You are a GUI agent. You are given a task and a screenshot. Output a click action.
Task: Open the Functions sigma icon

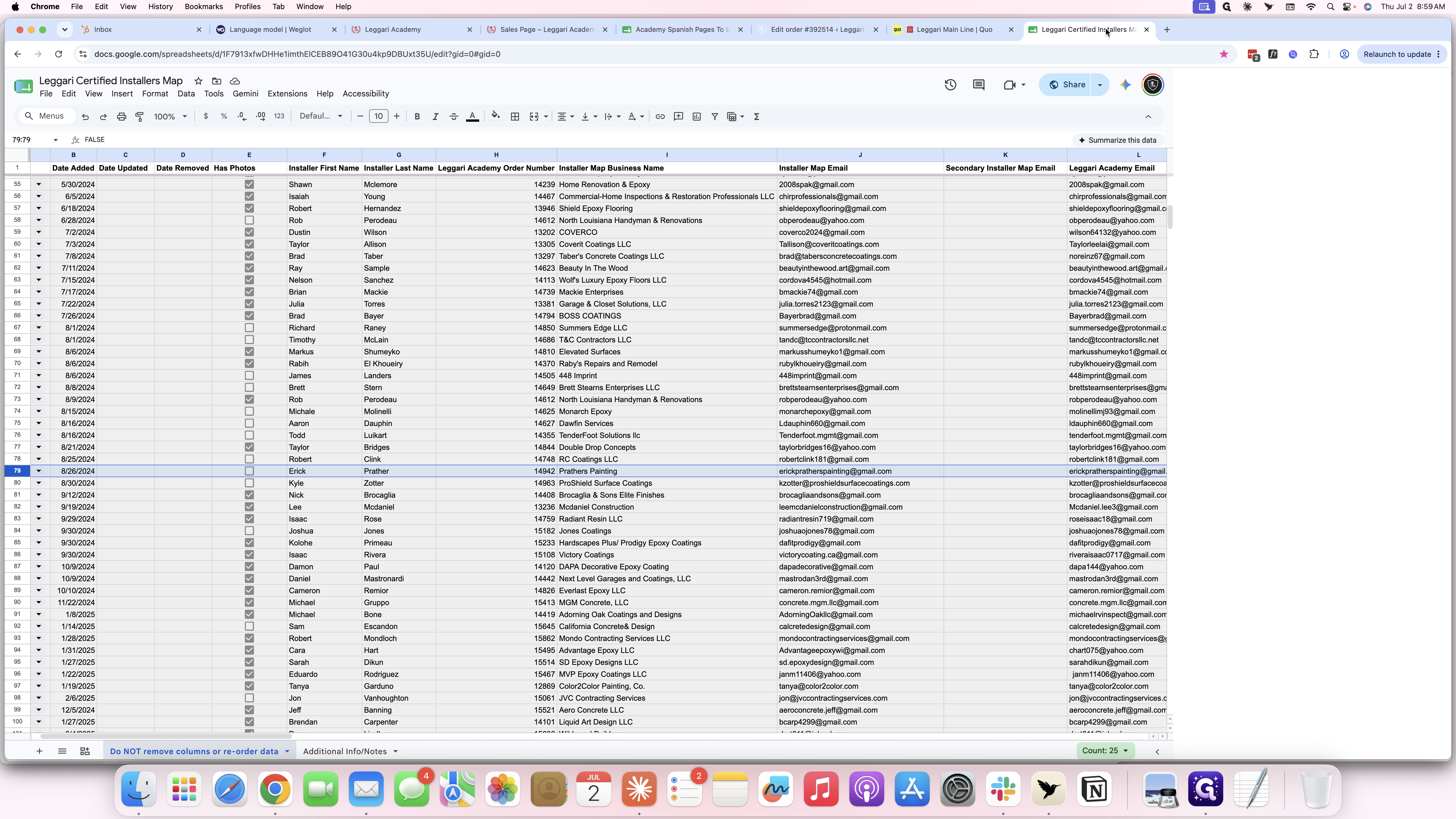coord(757,116)
